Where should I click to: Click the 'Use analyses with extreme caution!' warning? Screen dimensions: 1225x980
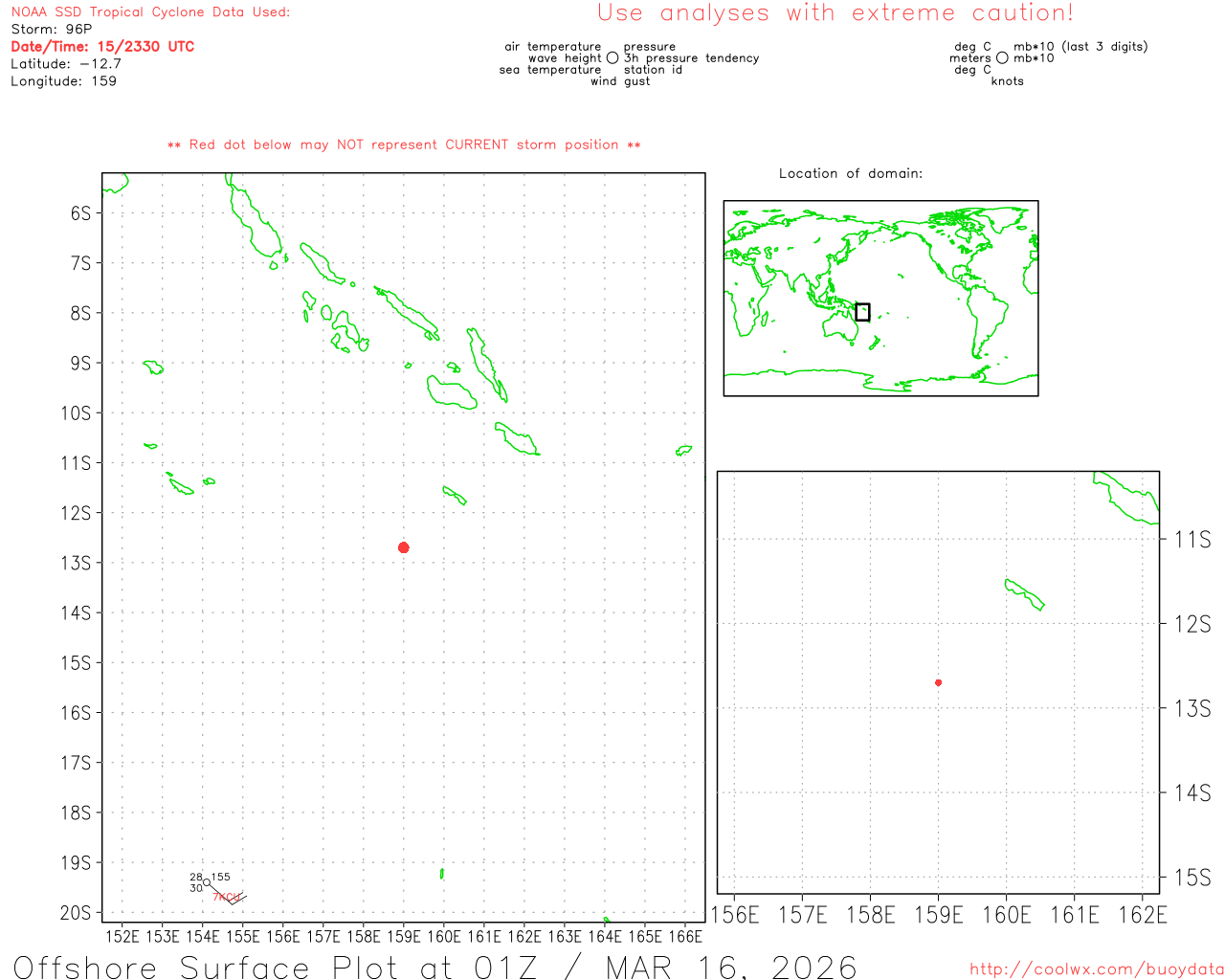pos(835,13)
